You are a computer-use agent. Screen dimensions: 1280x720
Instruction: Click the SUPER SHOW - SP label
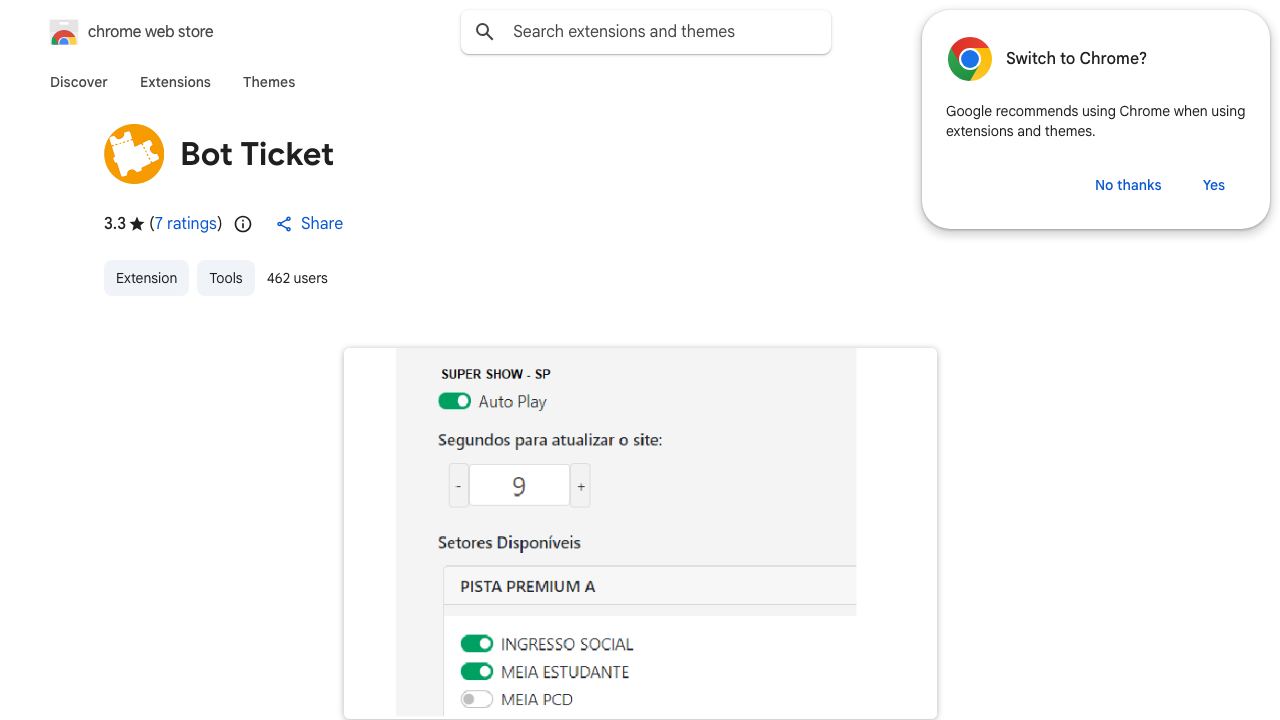point(496,374)
